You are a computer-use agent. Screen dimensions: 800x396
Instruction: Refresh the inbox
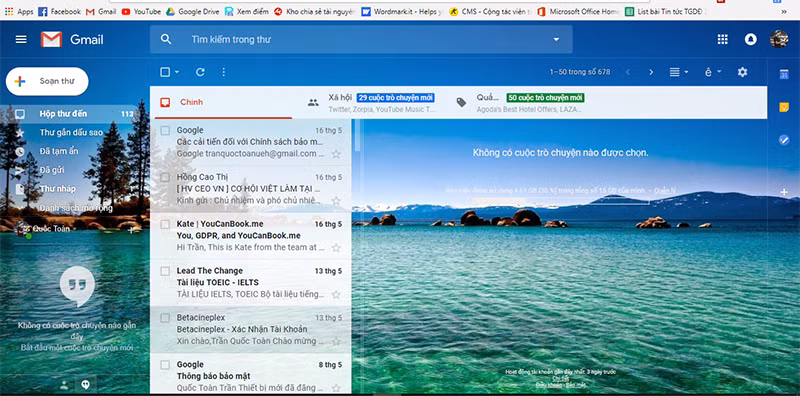click(200, 72)
